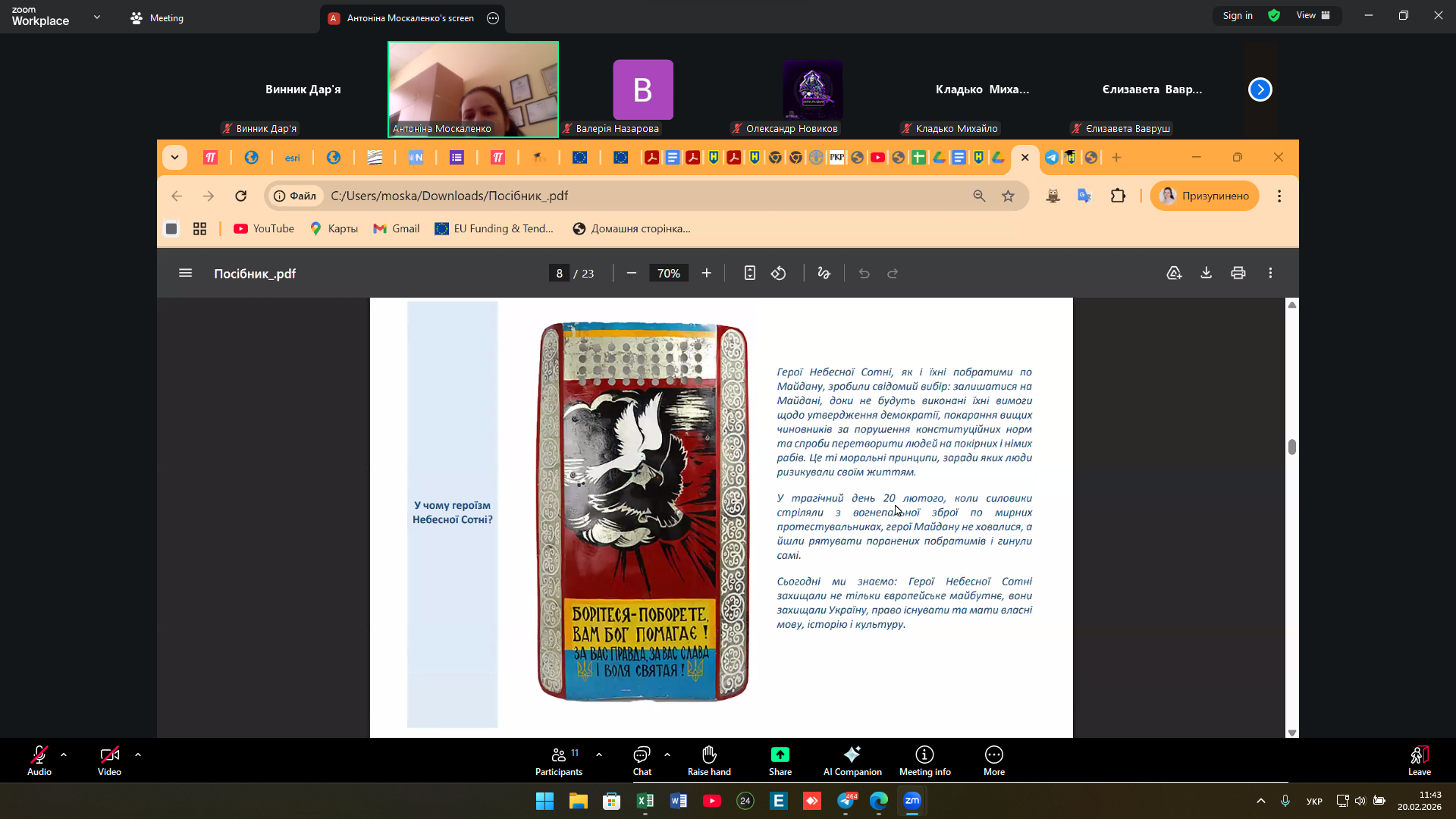Click the Sign in button
1456x819 pixels.
pos(1237,15)
